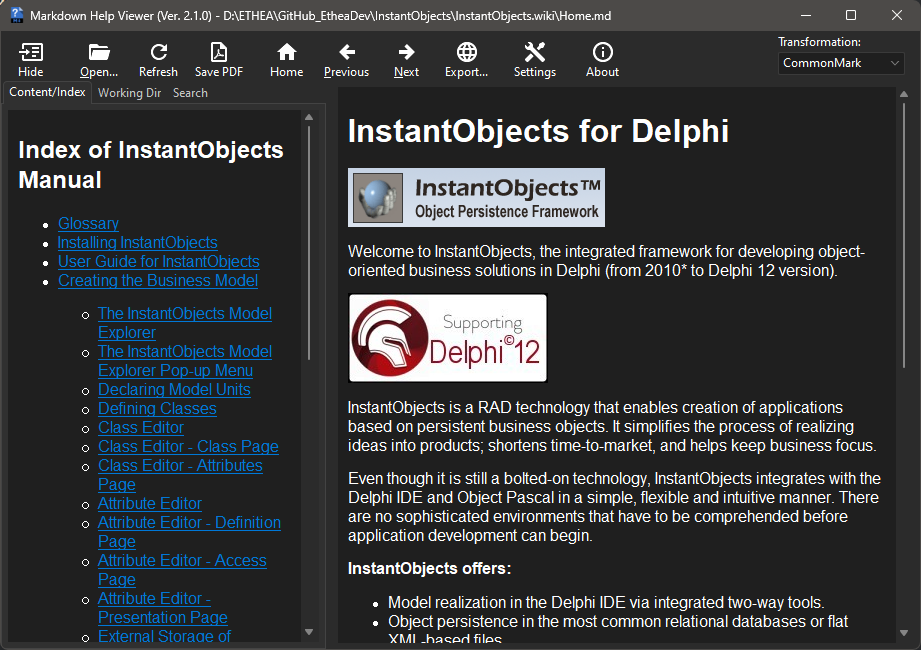The image size is (921, 650).
Task: Click the Hide panel icon
Action: tap(31, 52)
